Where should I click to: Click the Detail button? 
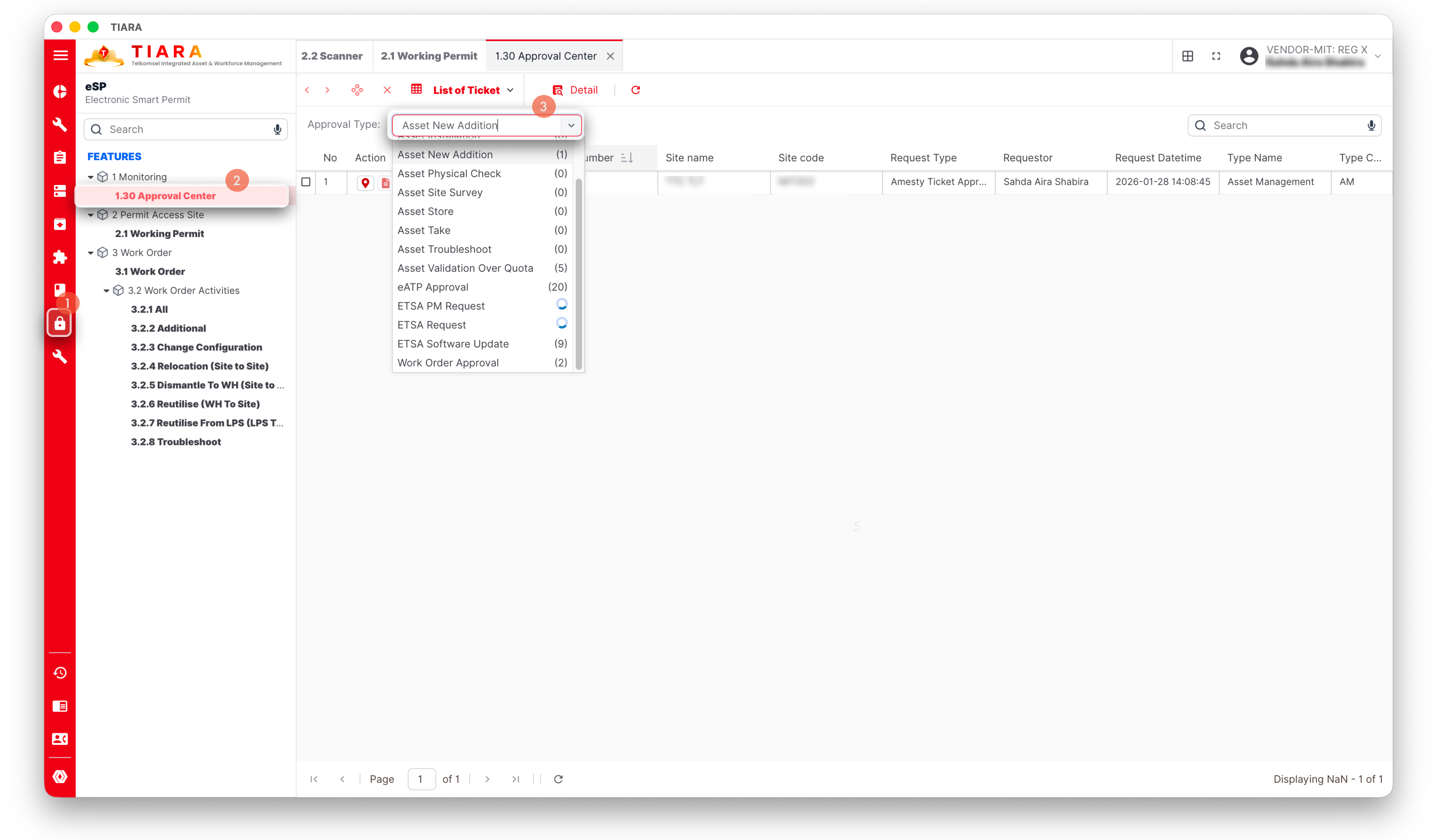tap(575, 90)
